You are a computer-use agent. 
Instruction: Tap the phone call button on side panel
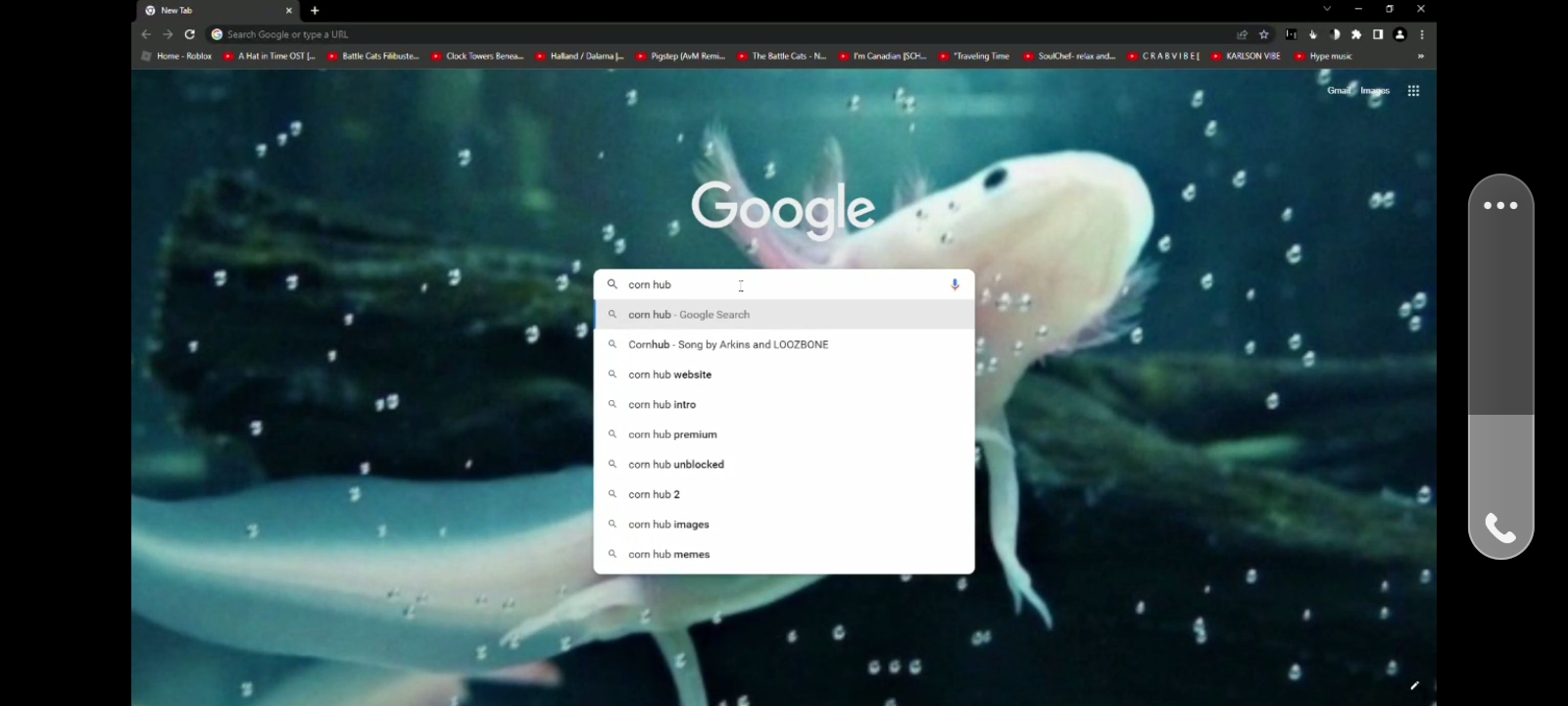1500,529
